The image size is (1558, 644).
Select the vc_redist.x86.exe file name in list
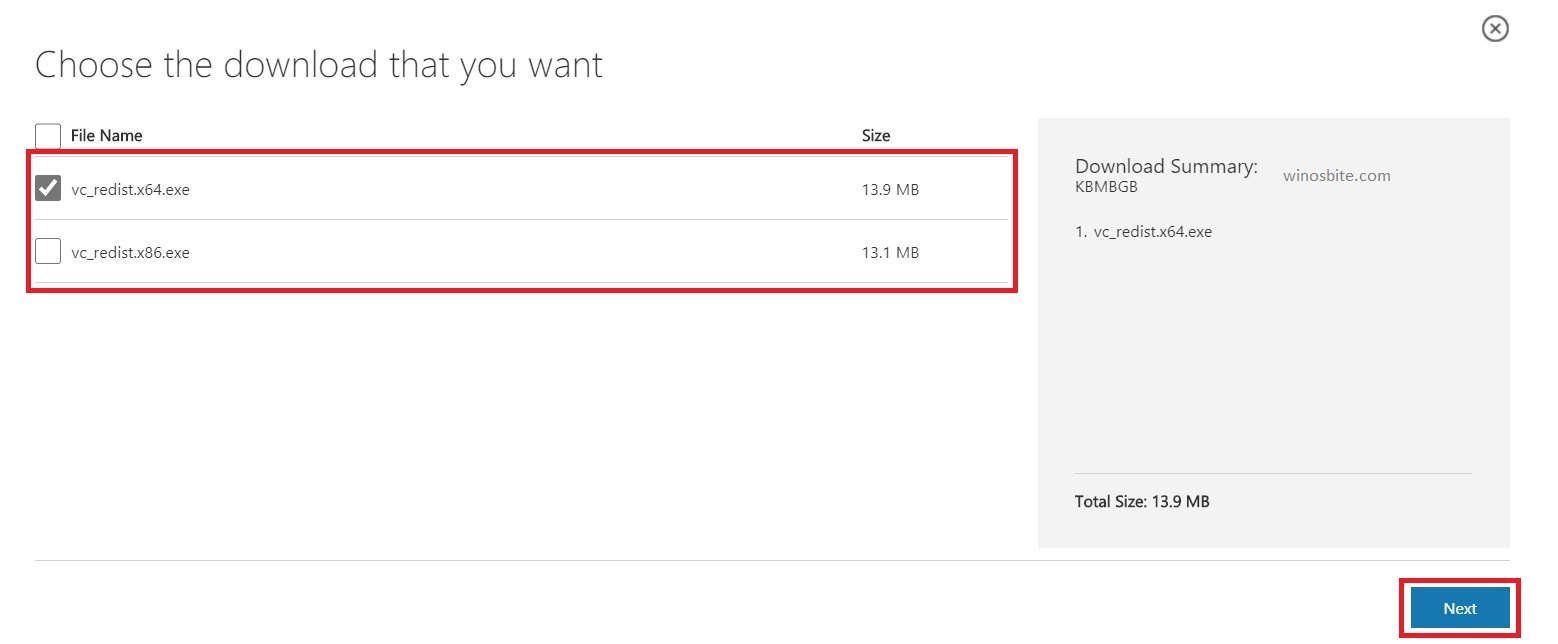(x=130, y=253)
